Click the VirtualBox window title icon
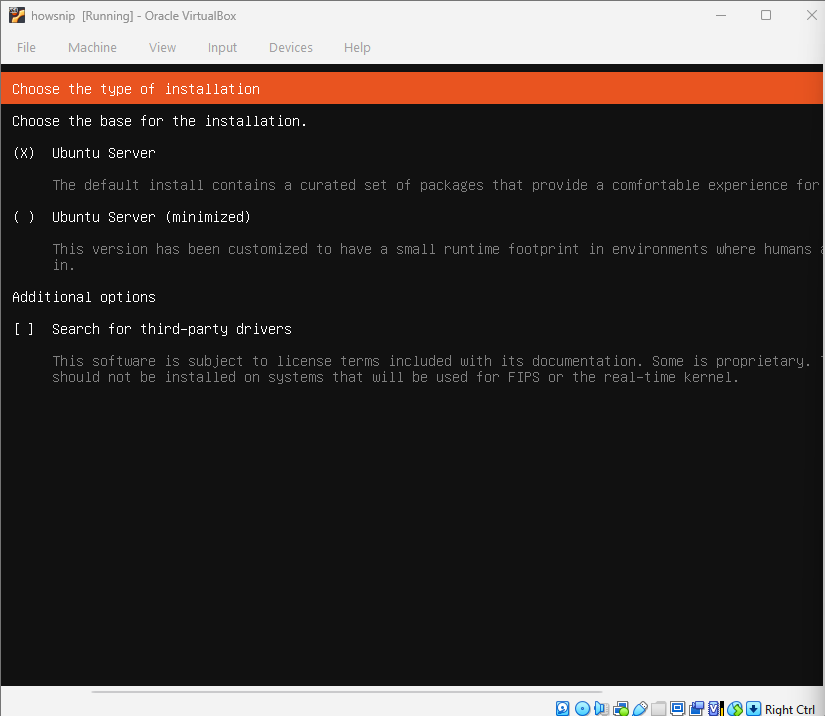This screenshot has height=716, width=825. [x=17, y=16]
